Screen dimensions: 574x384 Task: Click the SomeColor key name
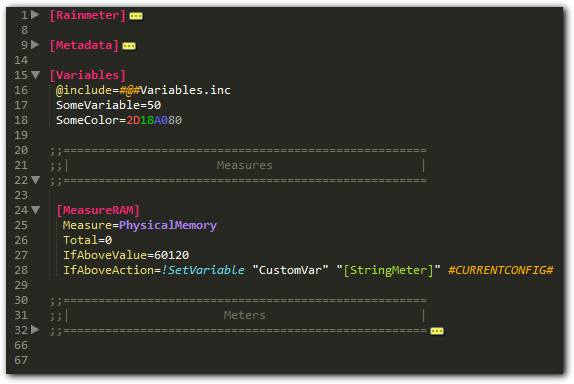tap(87, 120)
